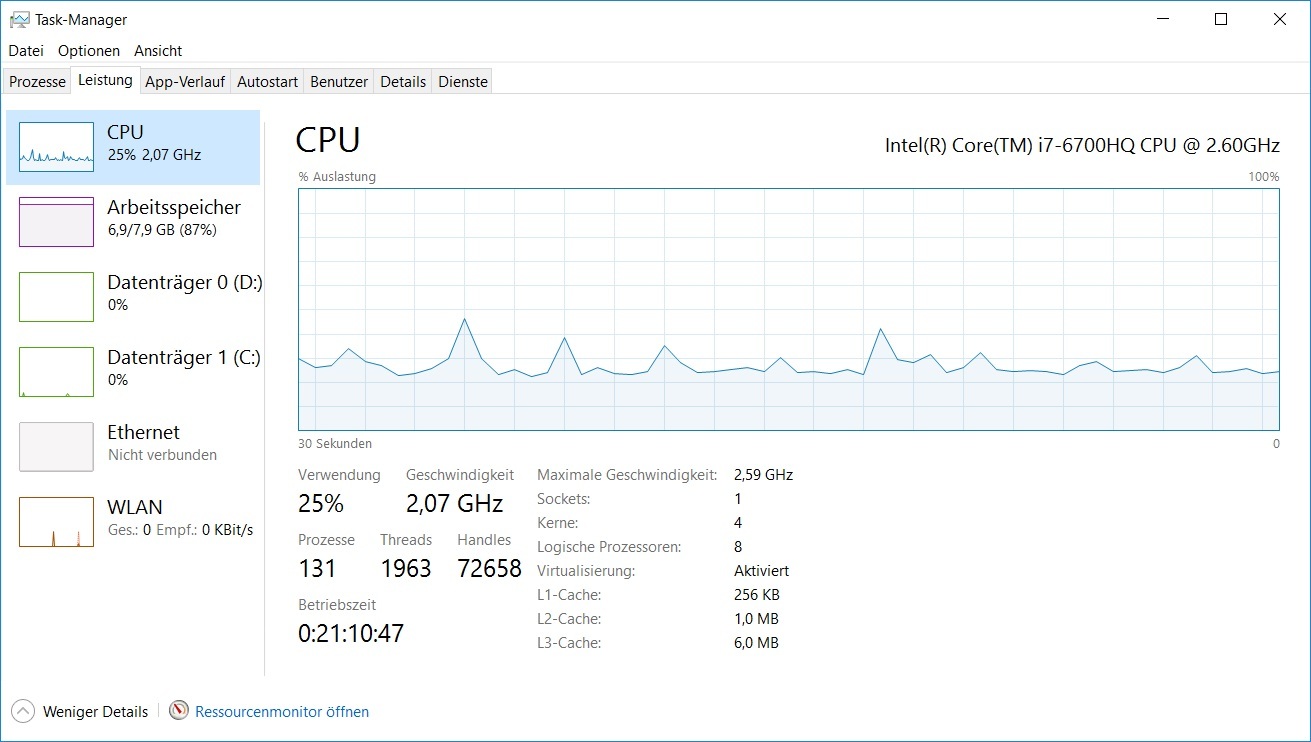Click the Task-Manager title bar icon
The image size is (1311, 742).
[19, 19]
